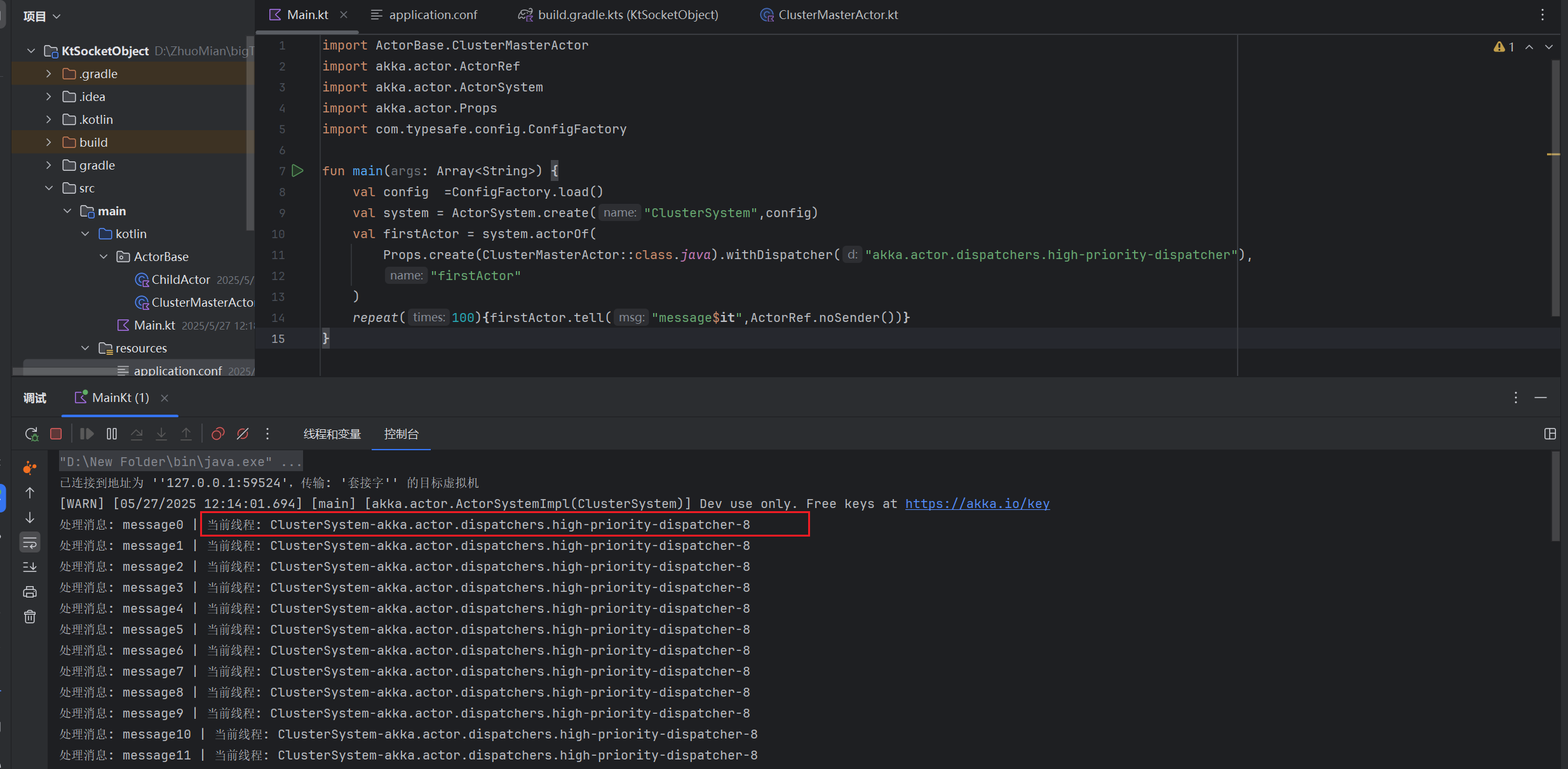
Task: Hide the debug tool window
Action: [1541, 398]
